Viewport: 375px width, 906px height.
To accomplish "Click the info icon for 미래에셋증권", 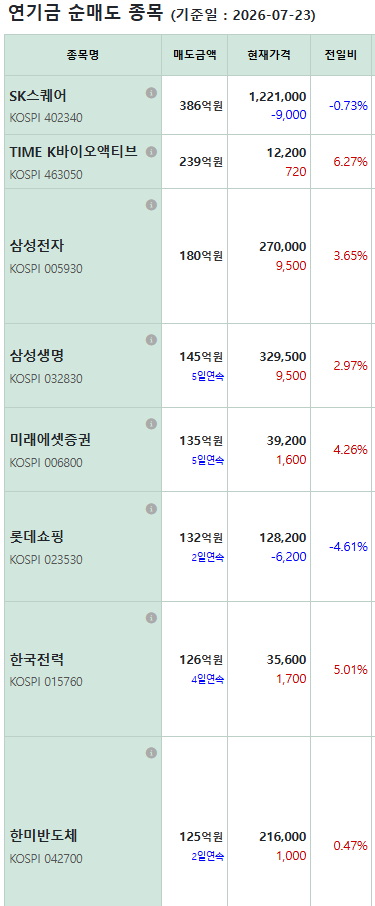I will pyautogui.click(x=151, y=424).
